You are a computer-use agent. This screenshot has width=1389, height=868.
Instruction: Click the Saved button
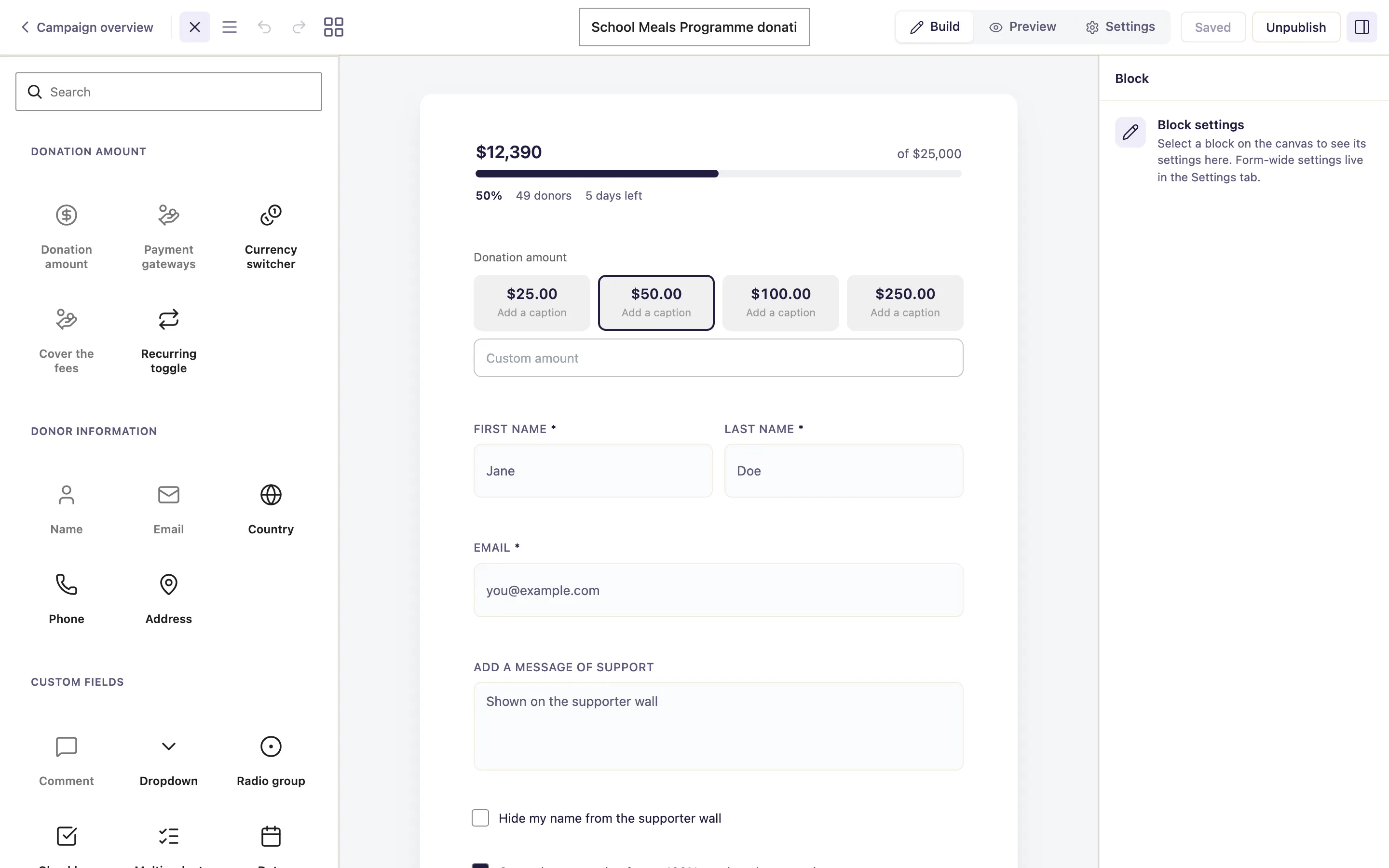pyautogui.click(x=1213, y=27)
